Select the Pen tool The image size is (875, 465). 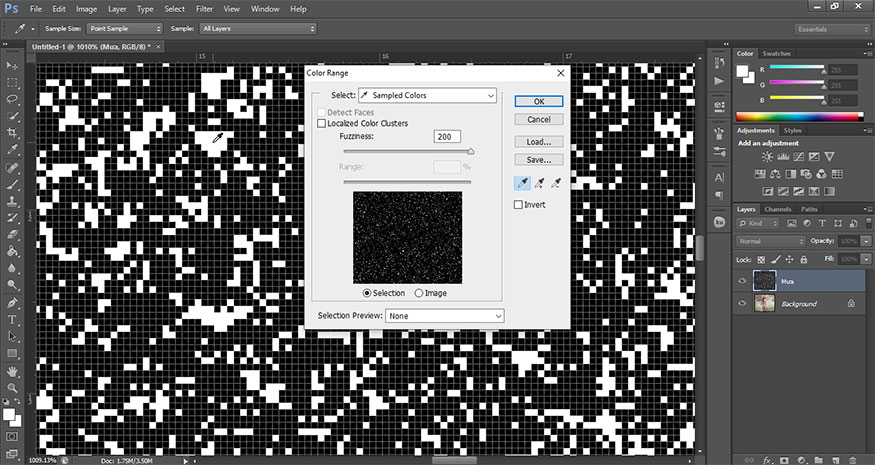[x=12, y=303]
